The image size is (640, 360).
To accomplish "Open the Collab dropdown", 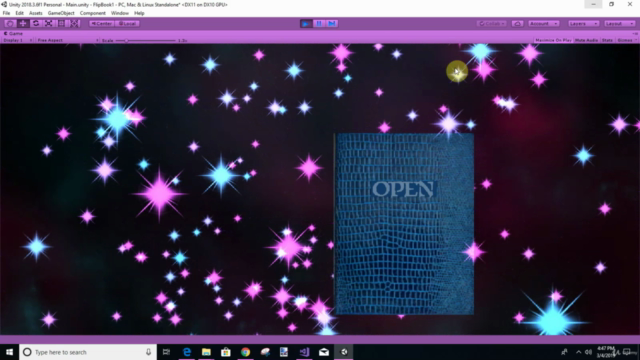I will click(492, 24).
